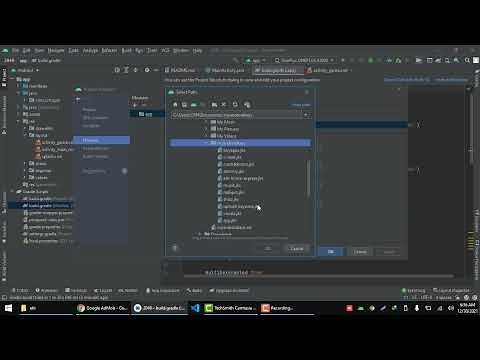Toggle the Project tool window side tab

point(4,77)
